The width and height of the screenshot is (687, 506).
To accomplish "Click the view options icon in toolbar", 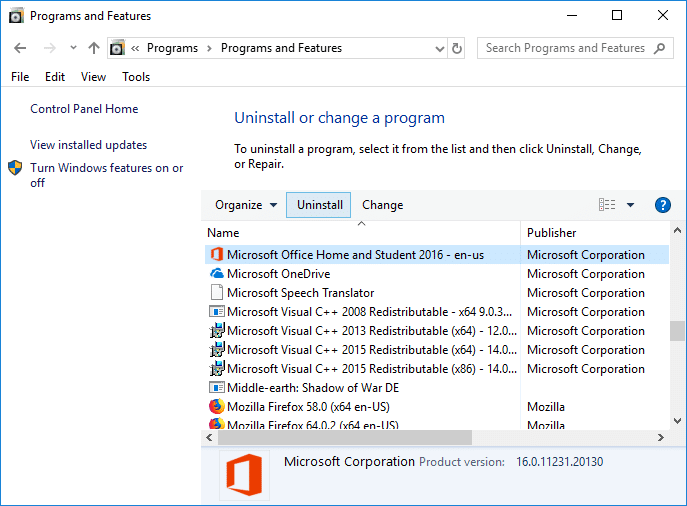I will coord(607,205).
